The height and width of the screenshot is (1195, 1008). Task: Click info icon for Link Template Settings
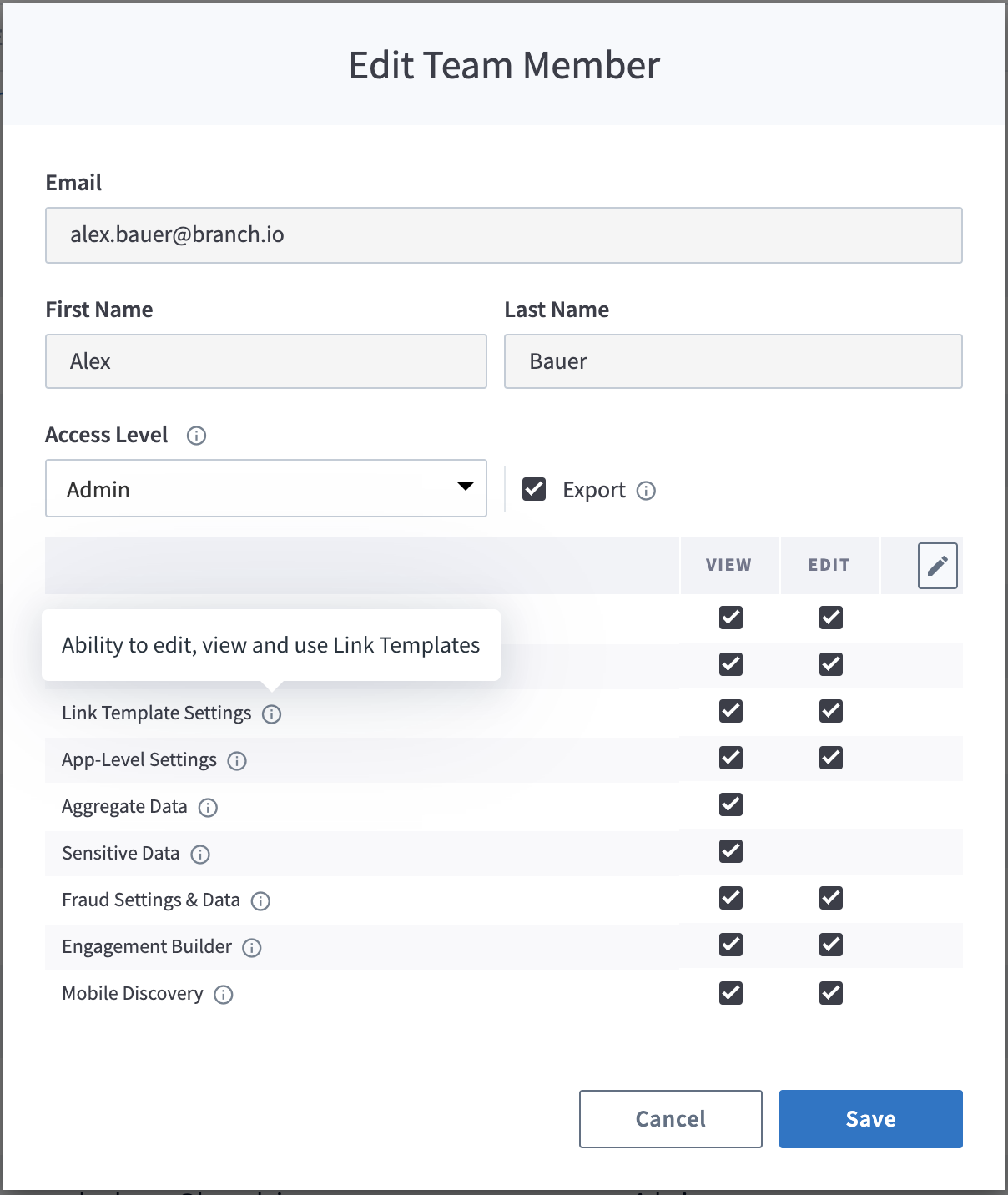coord(271,714)
